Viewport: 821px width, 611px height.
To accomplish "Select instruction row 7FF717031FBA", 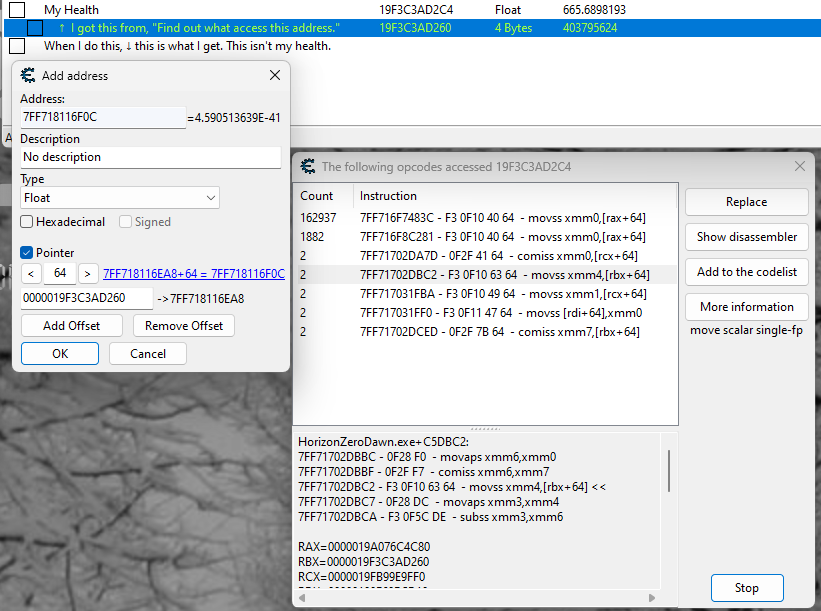I will tap(487, 294).
